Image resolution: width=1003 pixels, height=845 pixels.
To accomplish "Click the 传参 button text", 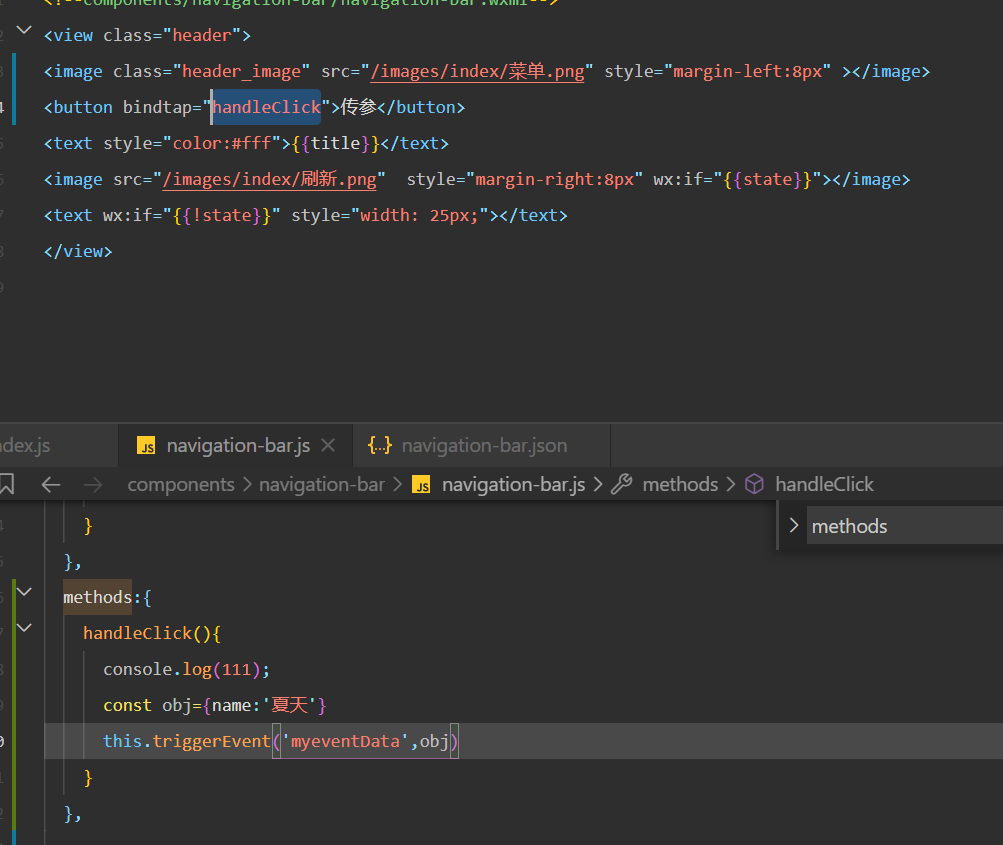I will 358,107.
